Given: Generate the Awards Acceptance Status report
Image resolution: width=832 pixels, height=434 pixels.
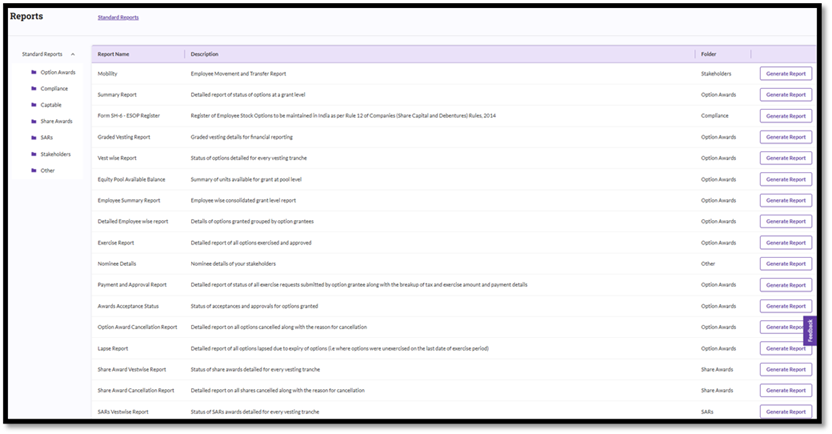Looking at the screenshot, I should tap(786, 306).
